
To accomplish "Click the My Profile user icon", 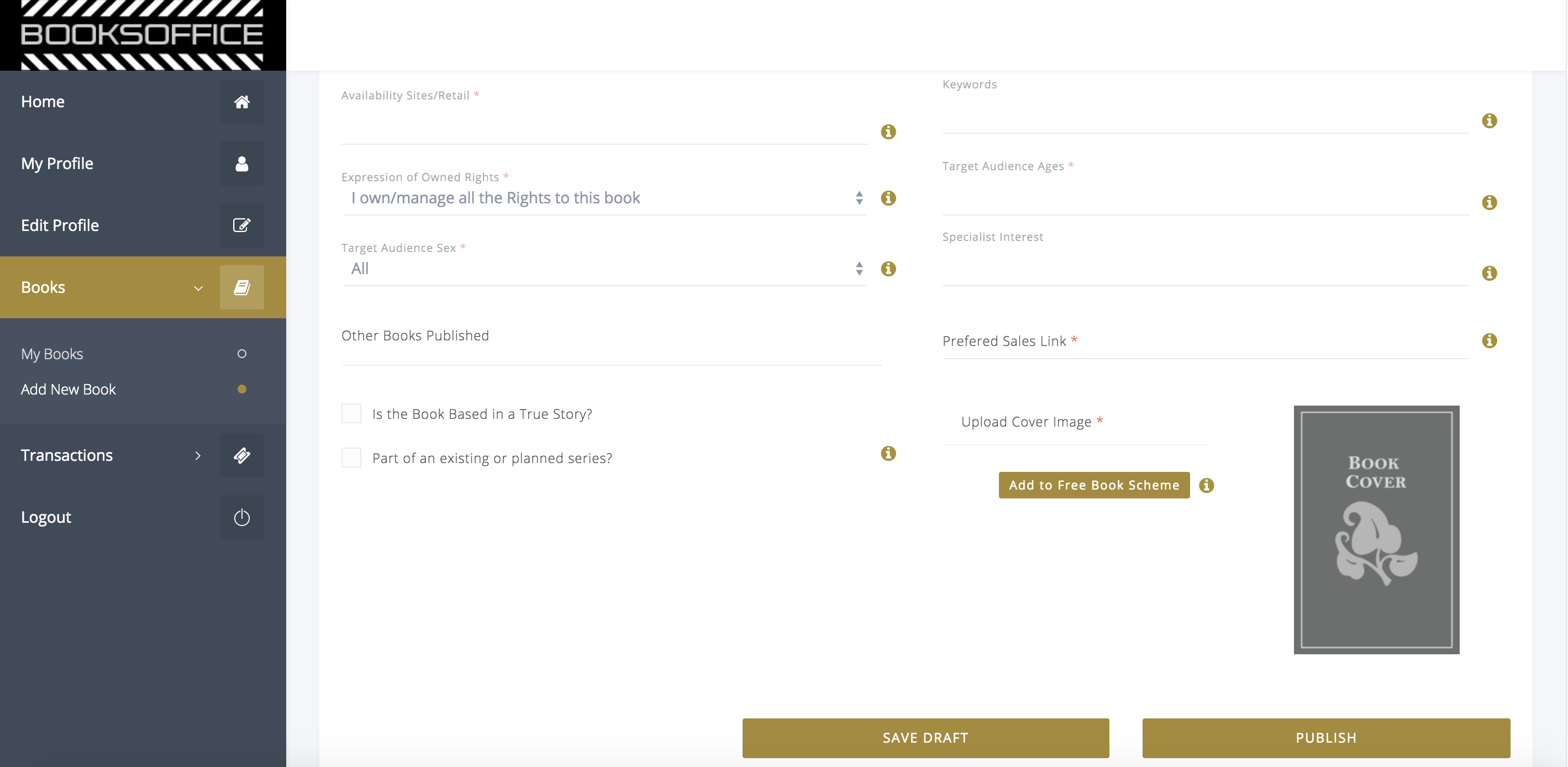I will [x=241, y=164].
